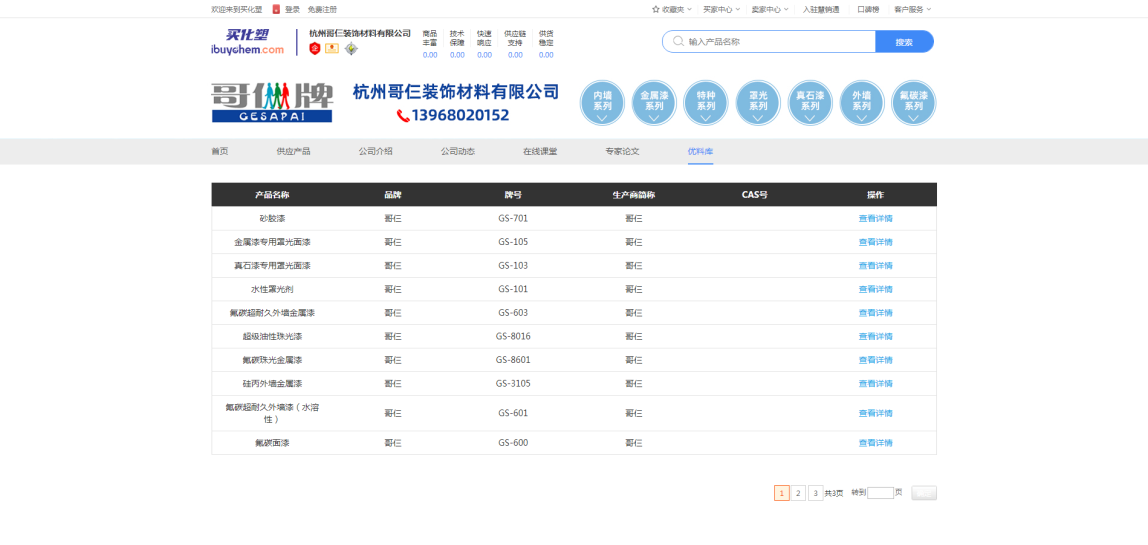
Task: Click the 硅丙外墙金属漆 product name
Action: tap(272, 383)
